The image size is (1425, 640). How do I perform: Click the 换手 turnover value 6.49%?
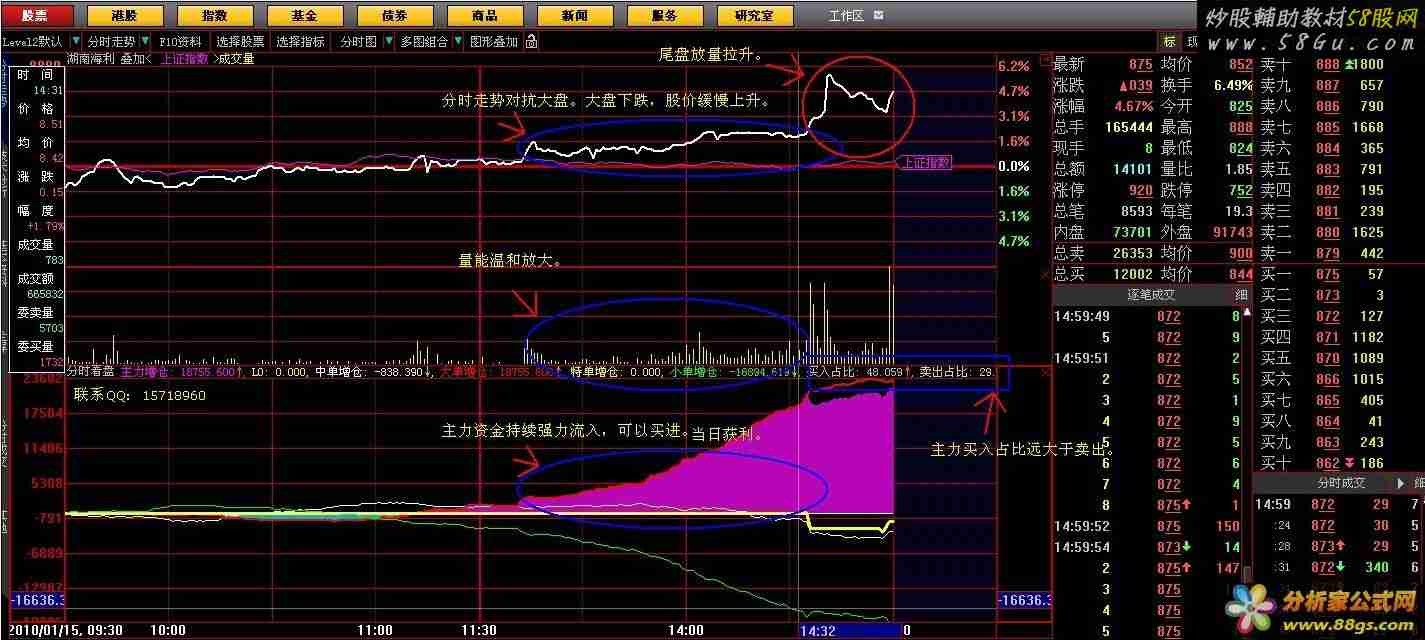click(x=1231, y=85)
